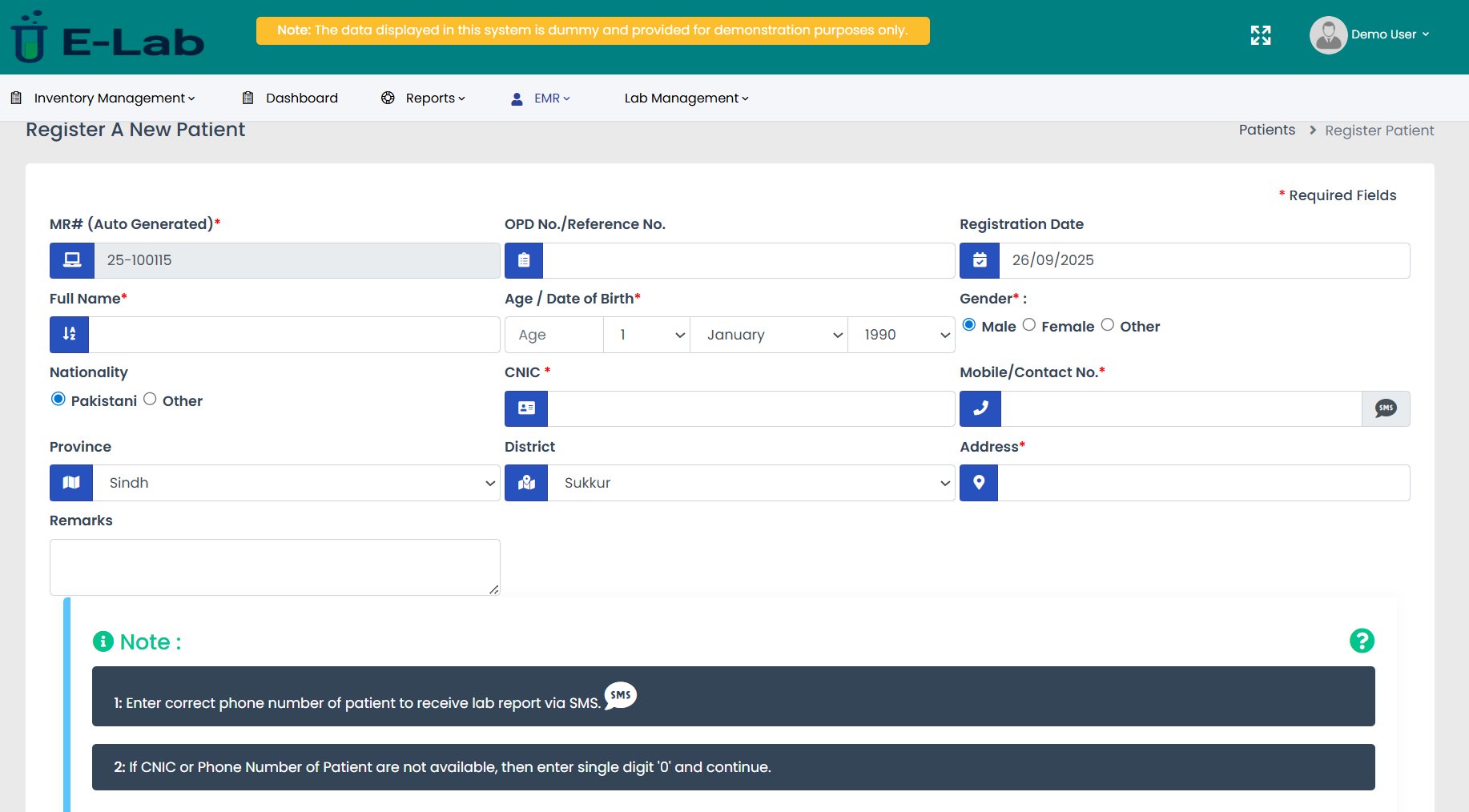Open the birth month dropdown showing January

coord(768,335)
